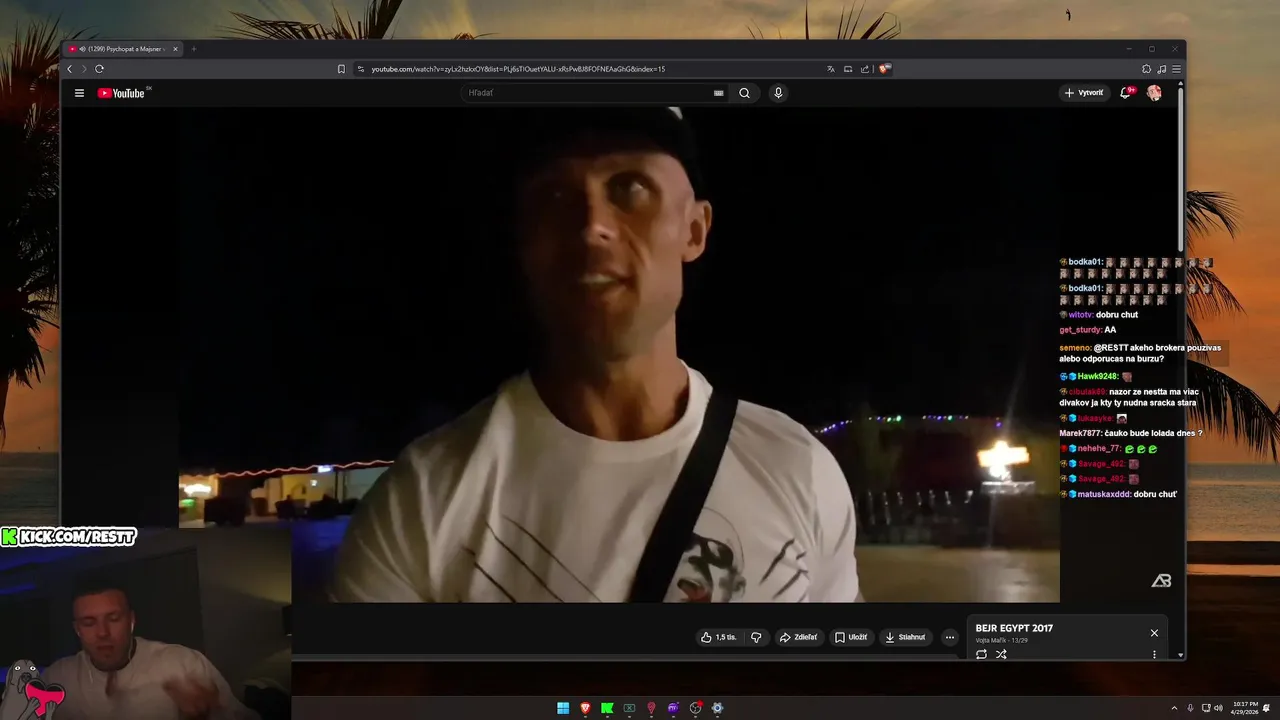Select the 'Psychopat a Majsner' browser tab
This screenshot has width=1280, height=720.
tap(123, 49)
